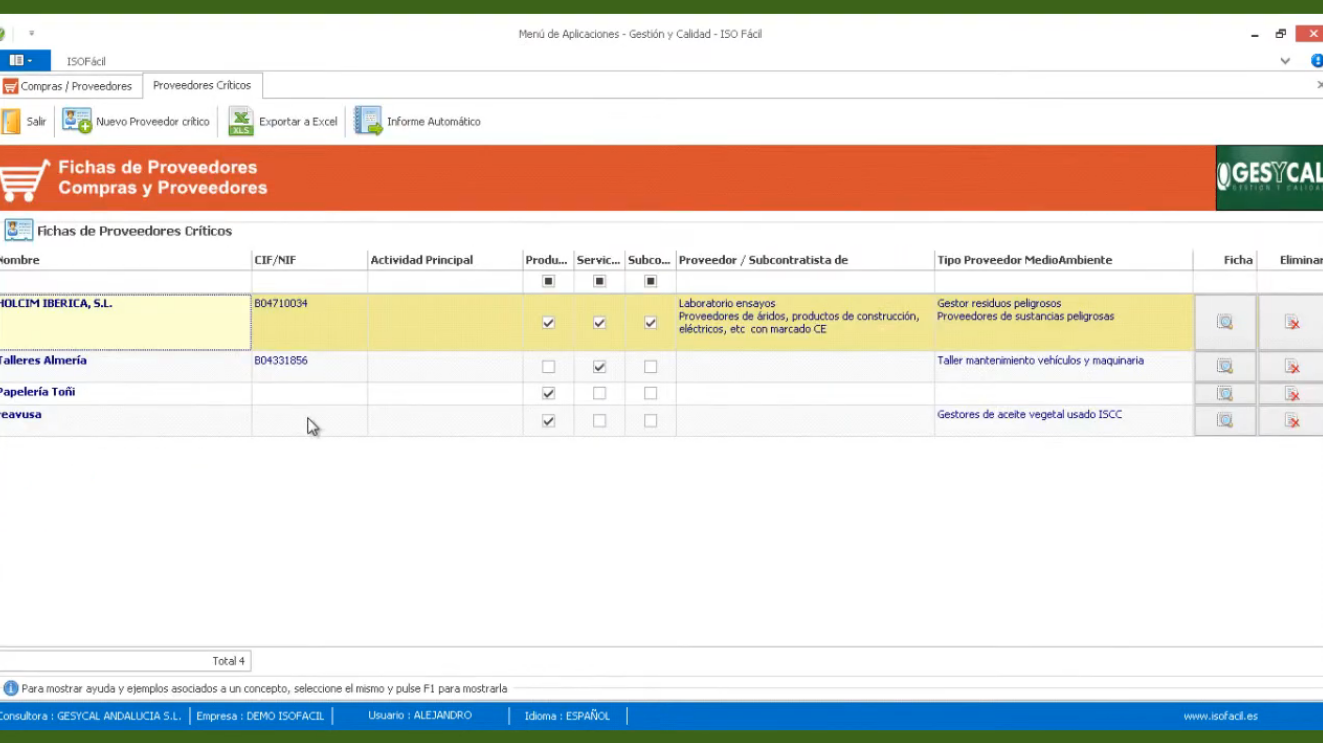Screen dimensions: 1323x743
Task: Click the Proveedor / Subcontratista de filter field
Action: tap(805, 282)
